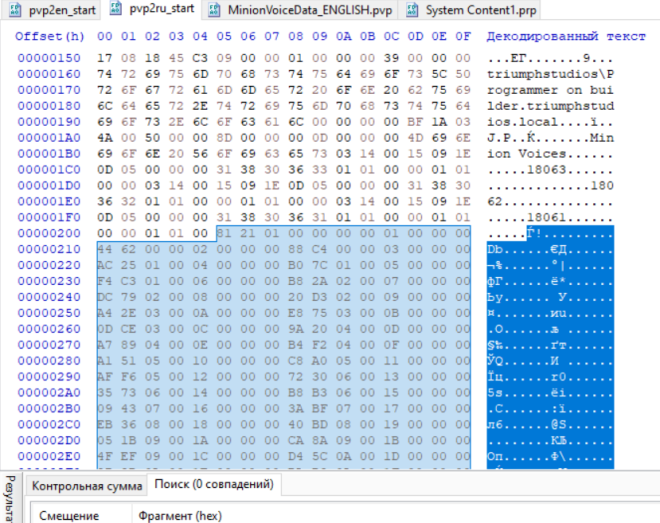Click decoded text 'ion Voices......'
Screen dimensions: 660x523
[x=551, y=154]
